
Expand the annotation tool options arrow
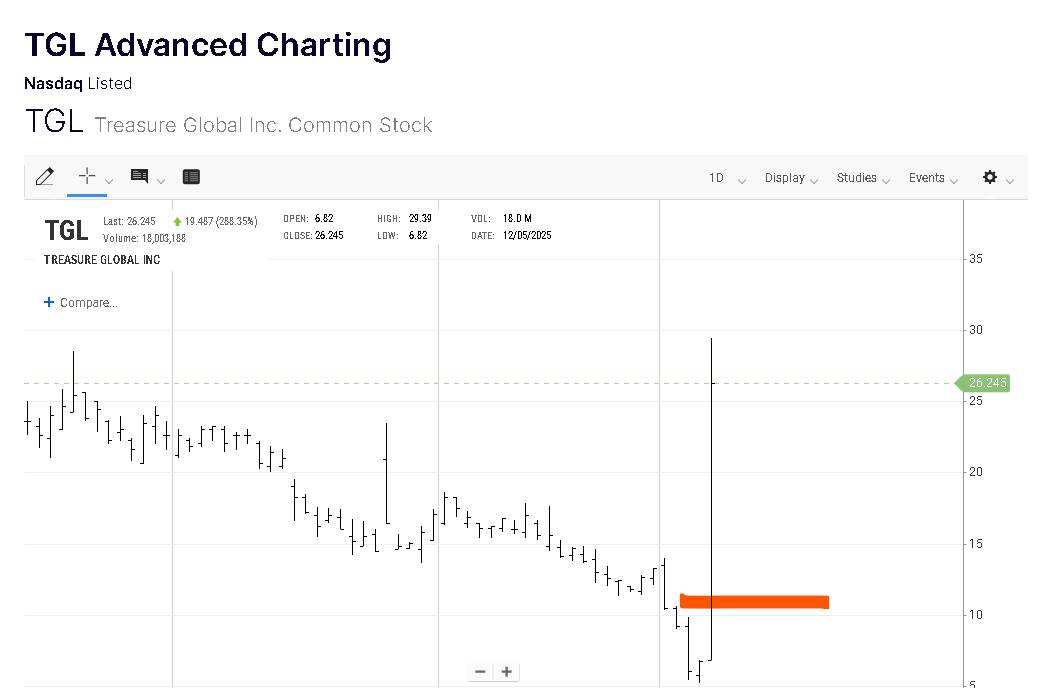(x=161, y=181)
